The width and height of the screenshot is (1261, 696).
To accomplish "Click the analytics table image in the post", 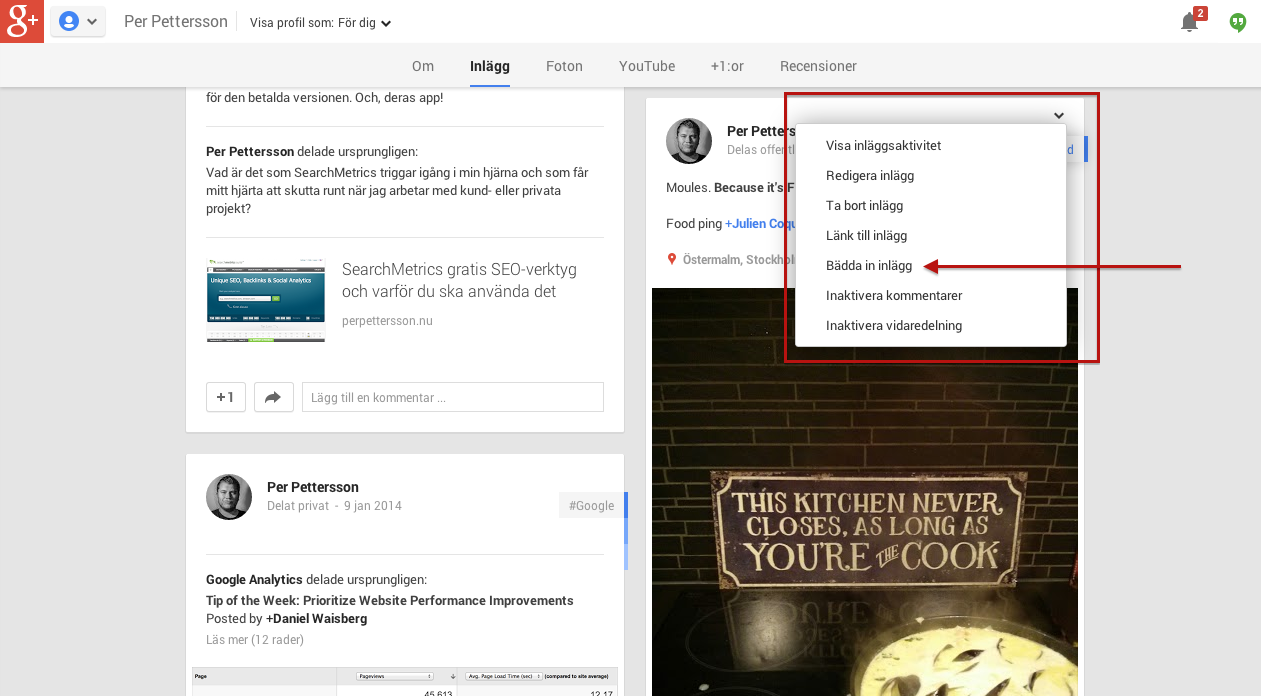I will (405, 682).
